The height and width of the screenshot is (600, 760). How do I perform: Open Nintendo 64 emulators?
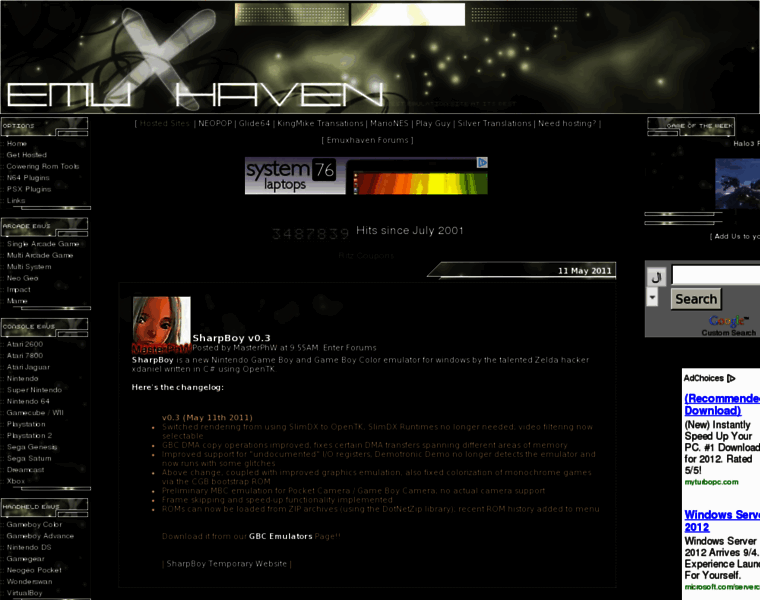tap(28, 401)
